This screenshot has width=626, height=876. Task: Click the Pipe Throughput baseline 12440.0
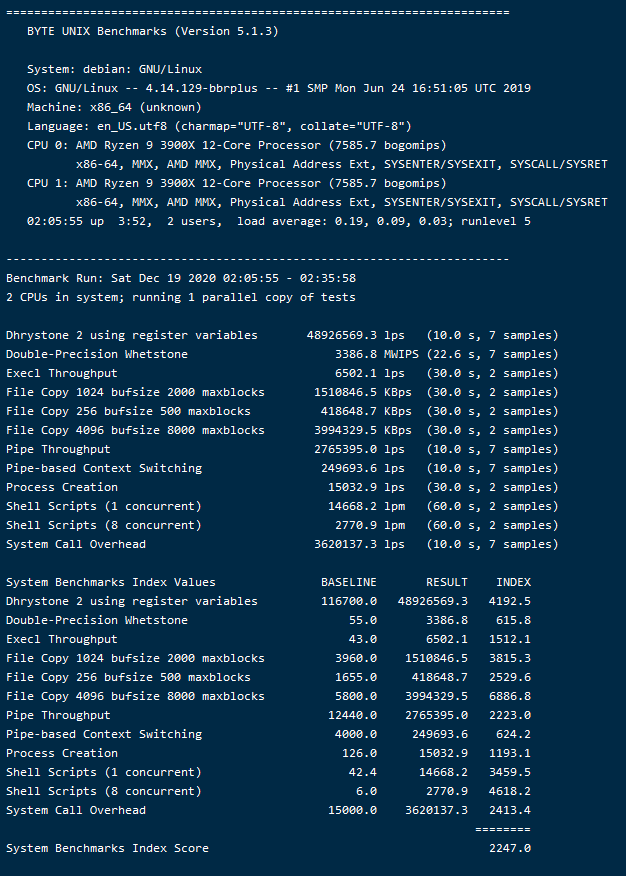click(352, 715)
